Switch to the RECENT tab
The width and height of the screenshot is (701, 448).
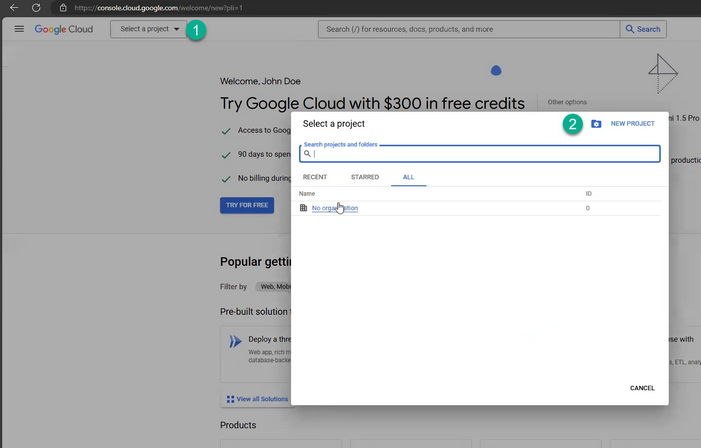pyautogui.click(x=315, y=177)
